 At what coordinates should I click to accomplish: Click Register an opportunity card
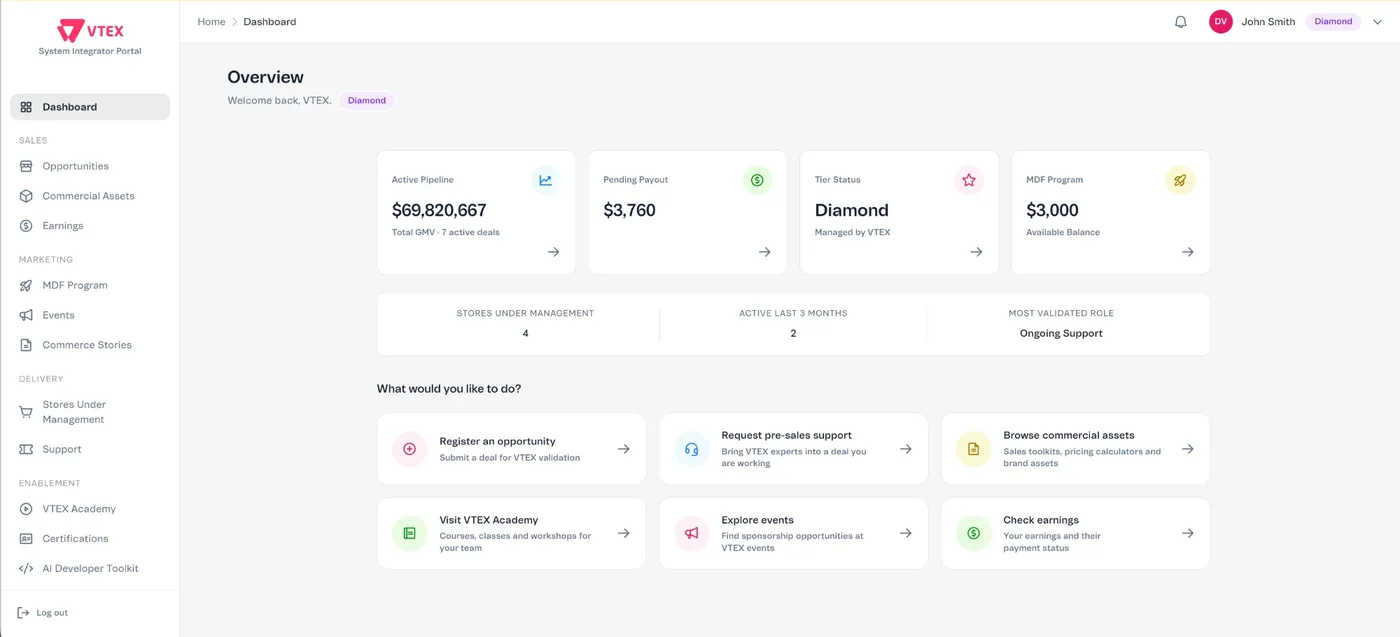pos(511,449)
